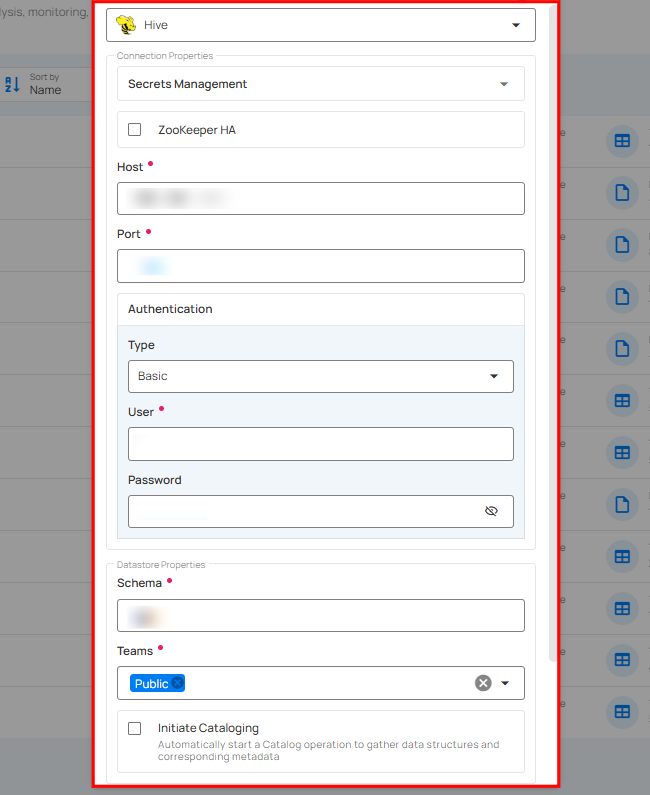Viewport: 650px width, 795px height.
Task: Click the bottommost table icon on the right edge
Action: point(622,712)
